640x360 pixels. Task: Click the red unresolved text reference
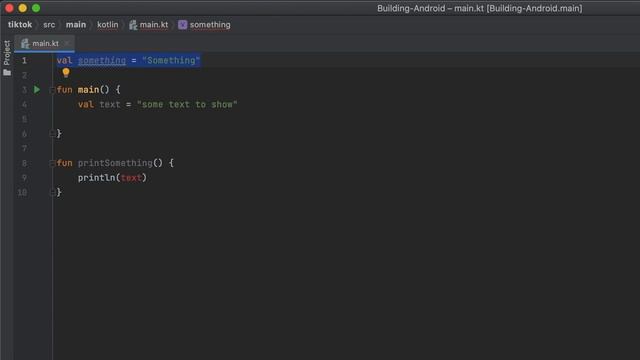(131, 178)
